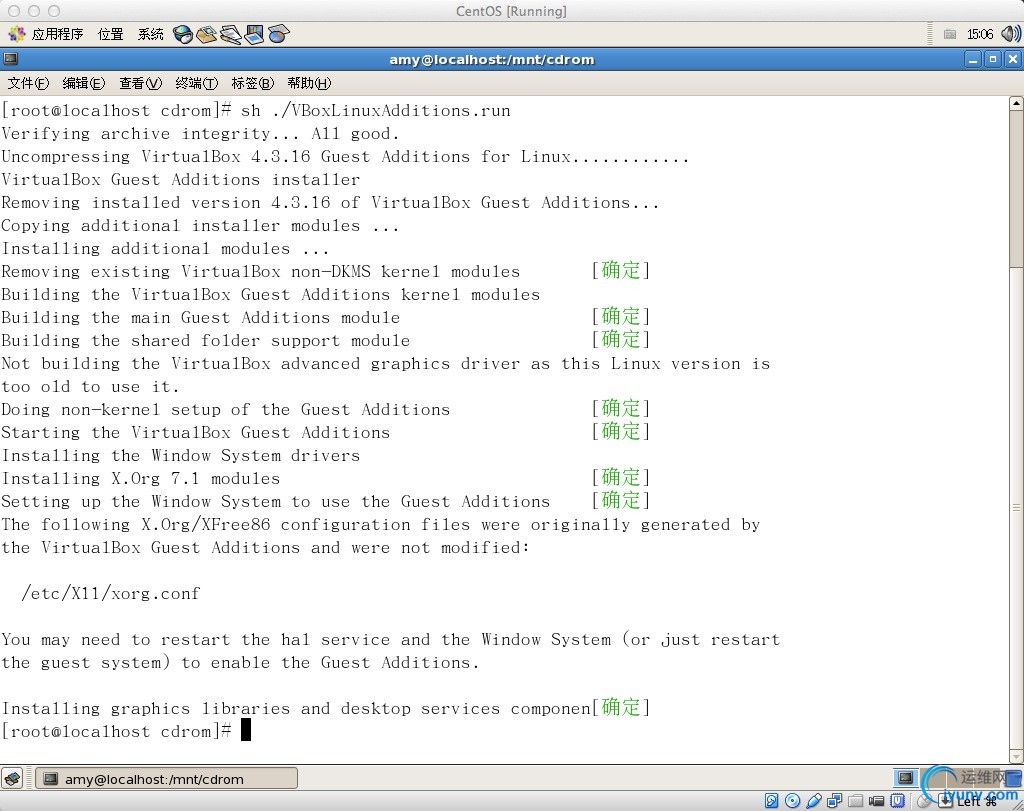
Task: Click 'Verifying archive integrity... All good.' line
Action: pyautogui.click(x=200, y=134)
